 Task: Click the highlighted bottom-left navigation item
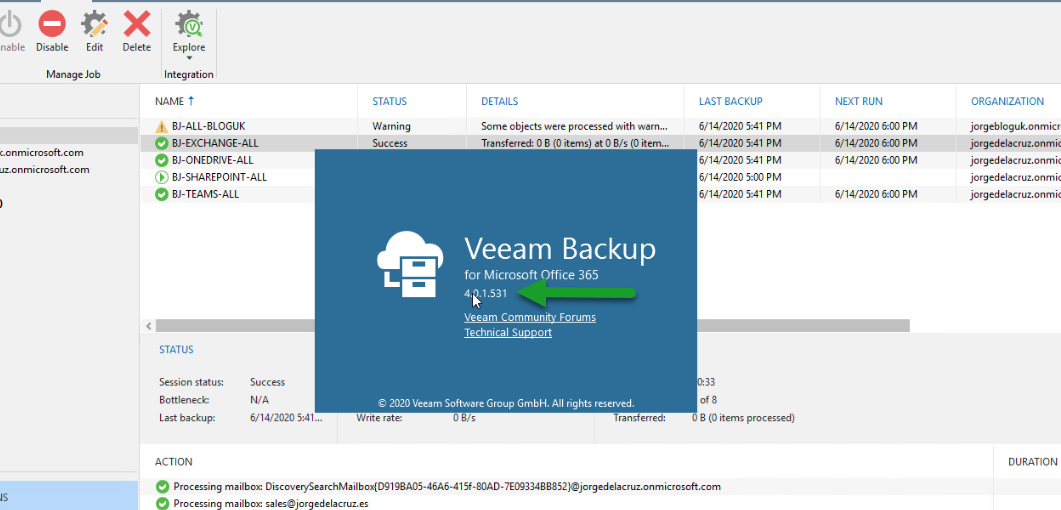pyautogui.click(x=69, y=496)
